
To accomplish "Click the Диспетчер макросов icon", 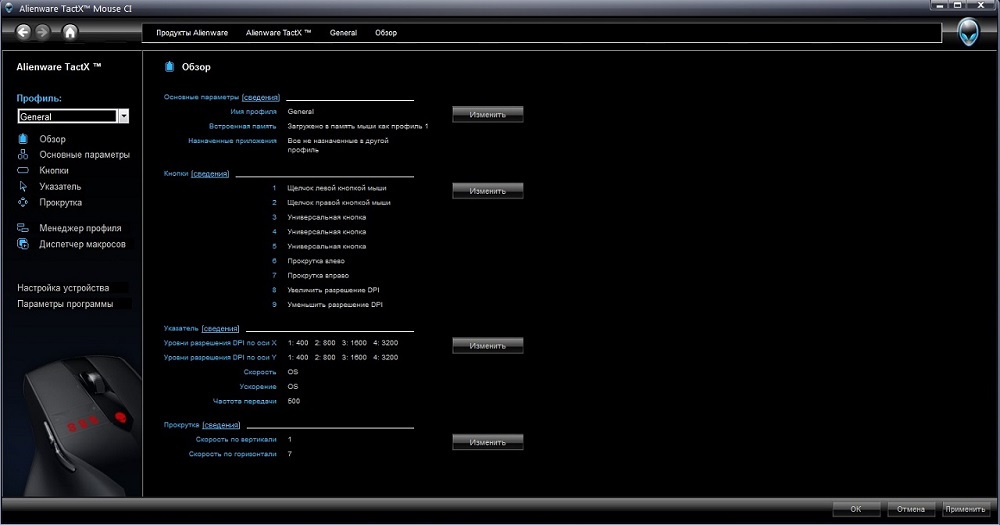I will pyautogui.click(x=23, y=244).
